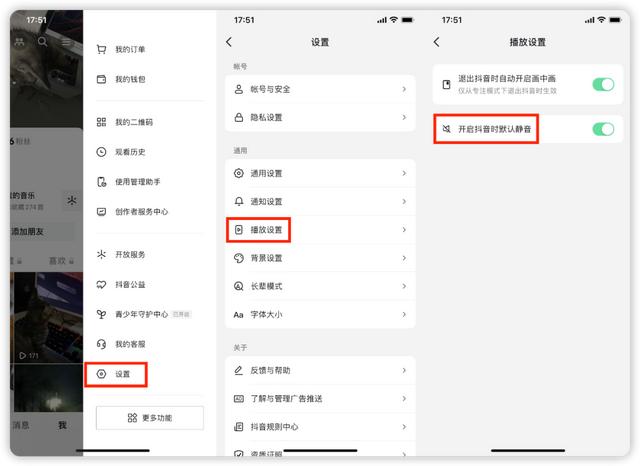Open 我的订单 cart icon
Viewport: 640px width, 466px height.
101,49
